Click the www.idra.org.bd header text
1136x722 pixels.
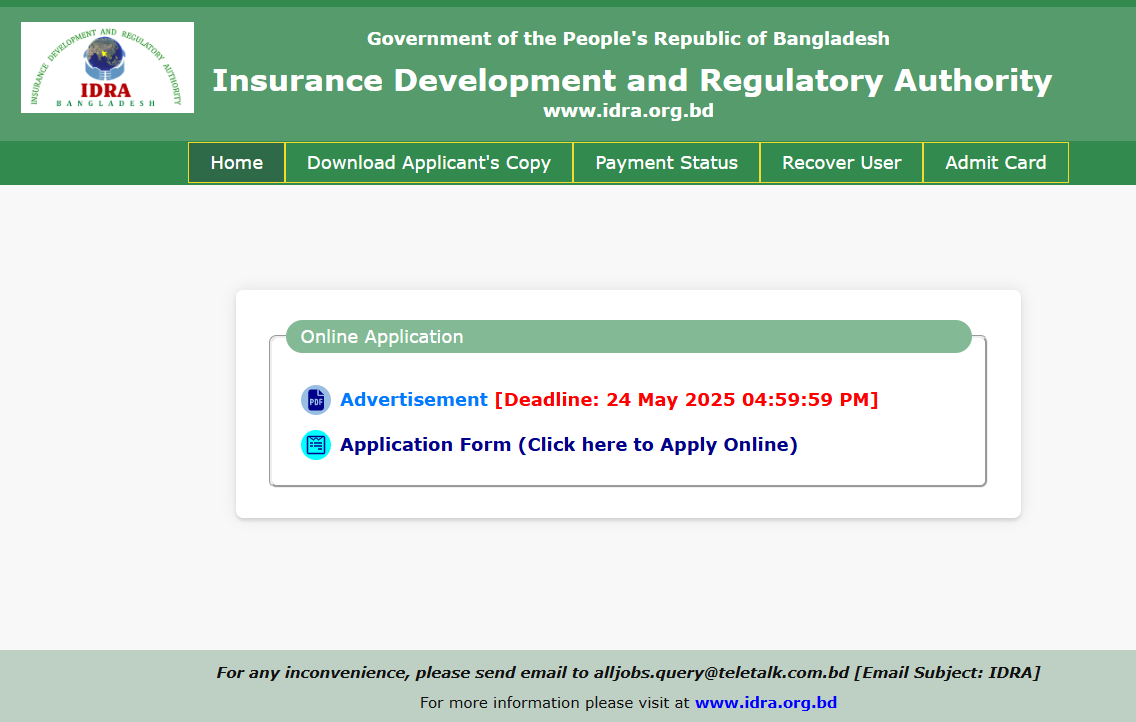click(629, 111)
